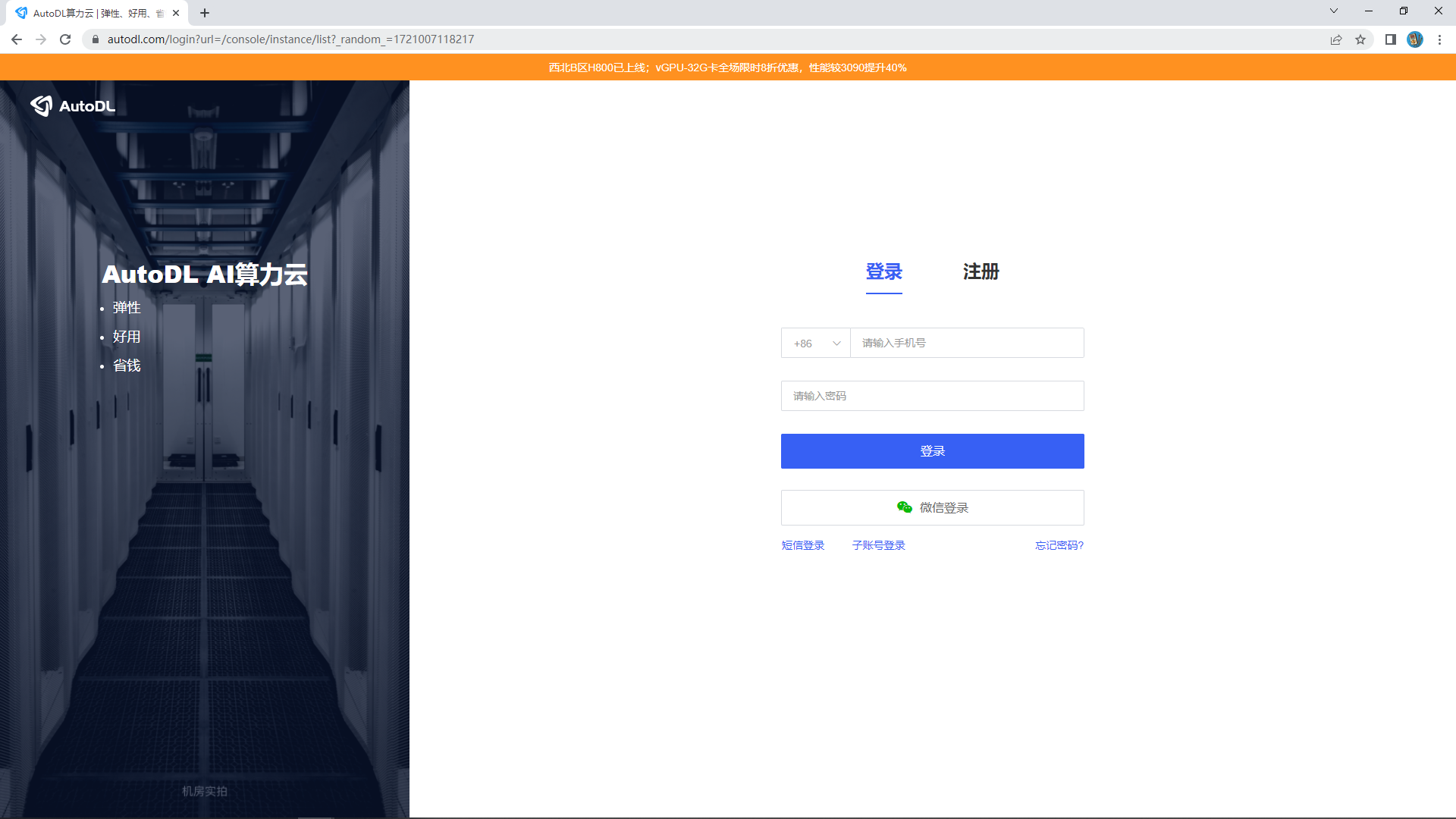Expand the +86 country code dropdown

point(816,344)
